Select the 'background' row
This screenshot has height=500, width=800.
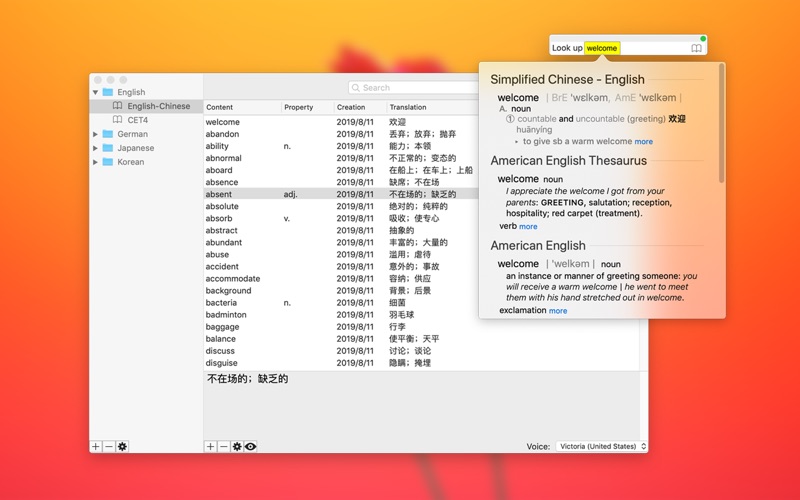[x=341, y=290]
